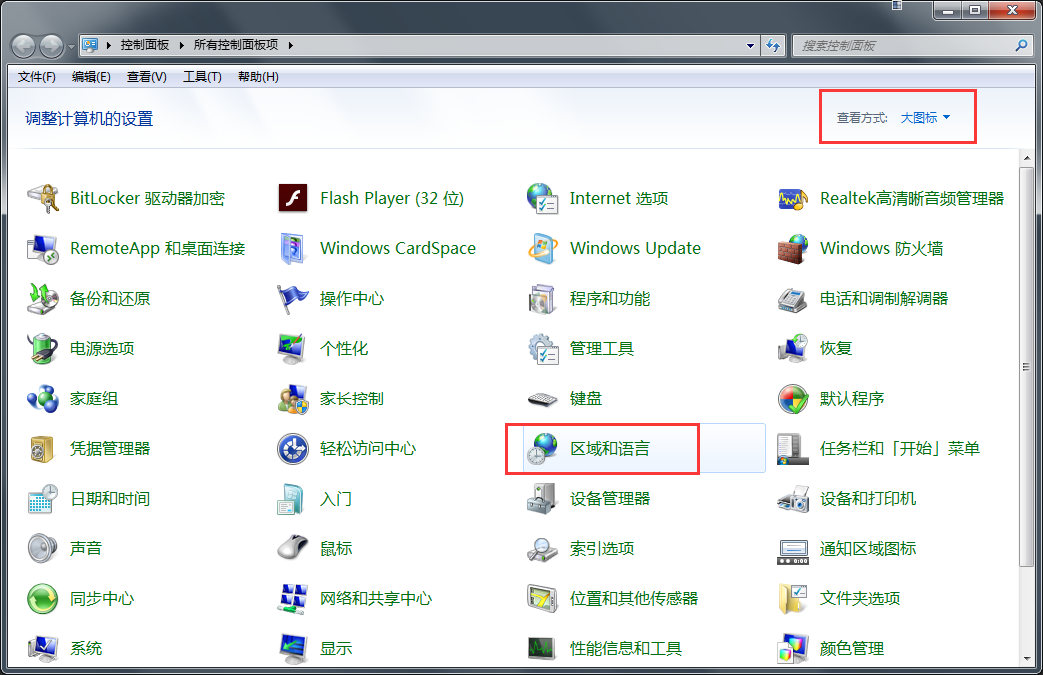Click the Back navigation button
Image resolution: width=1043 pixels, height=675 pixels.
pyautogui.click(x=24, y=47)
